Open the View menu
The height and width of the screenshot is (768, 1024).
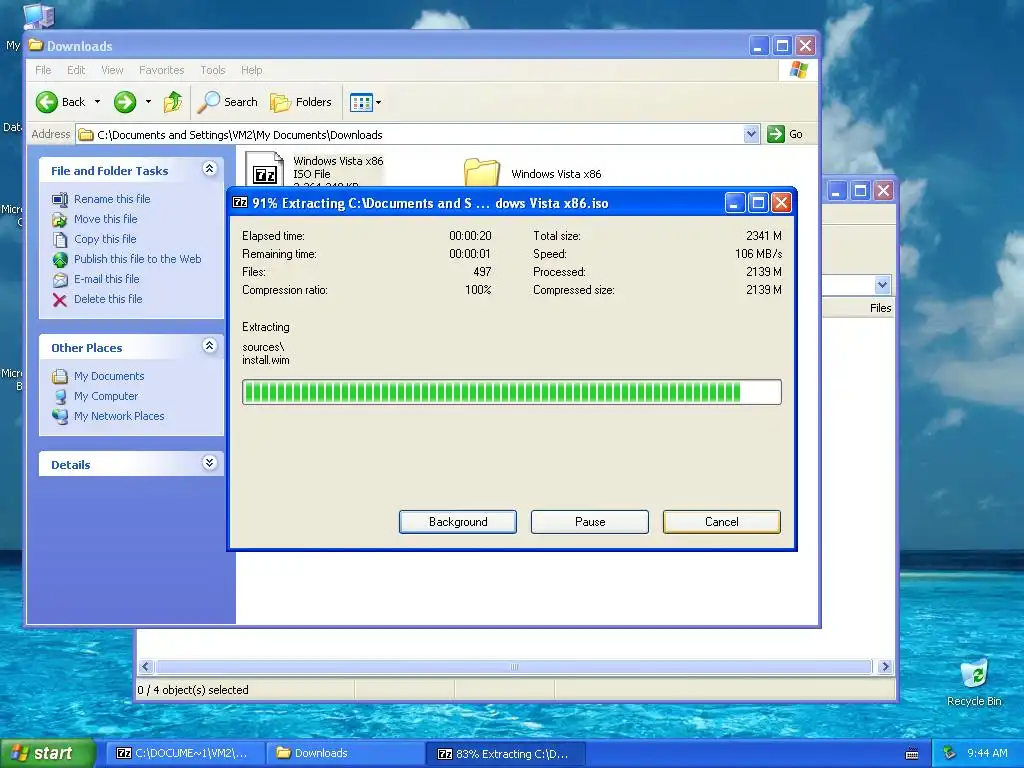(112, 70)
